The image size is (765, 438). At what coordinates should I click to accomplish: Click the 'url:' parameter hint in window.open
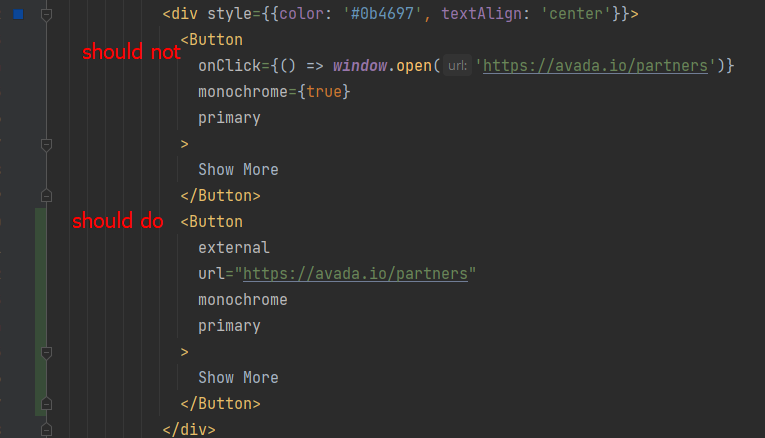point(457,66)
